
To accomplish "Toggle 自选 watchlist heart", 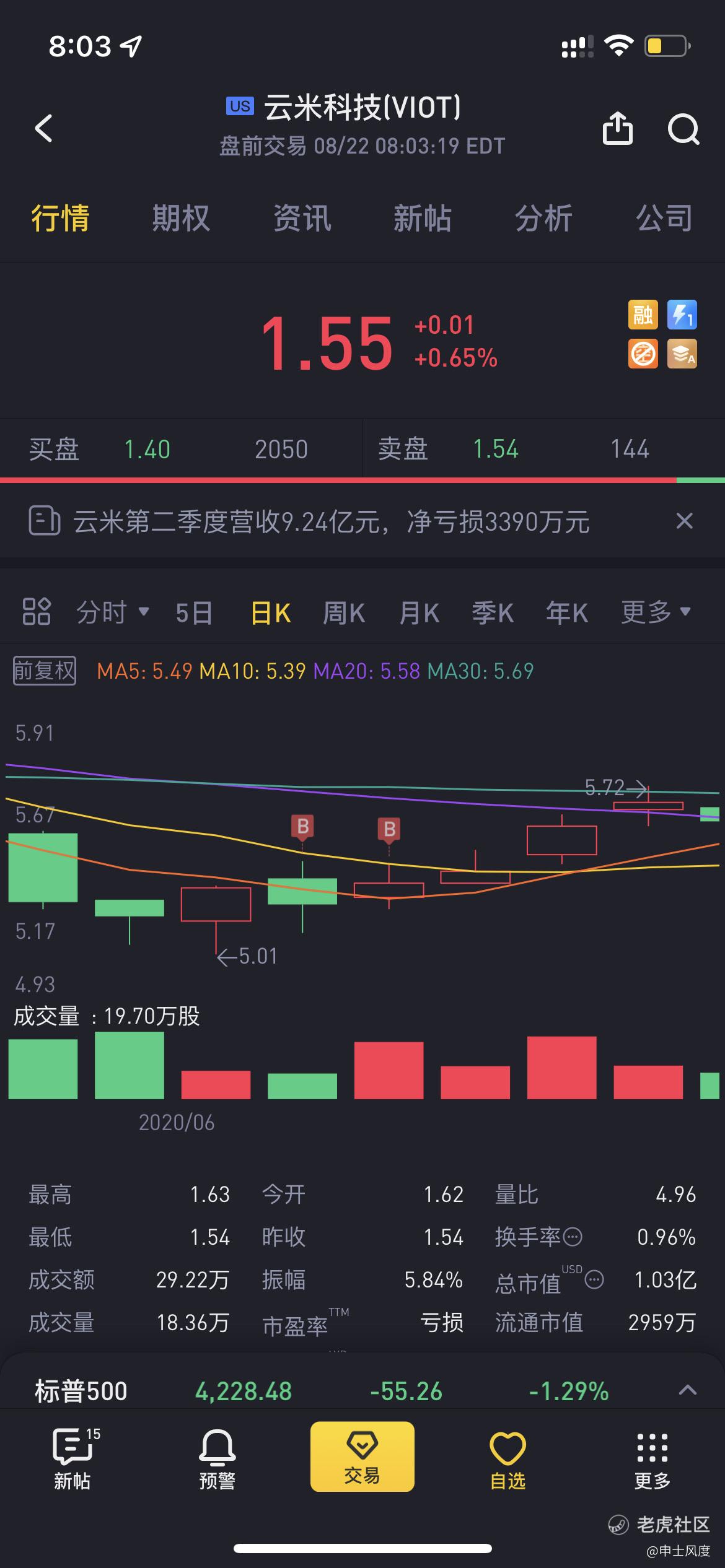I will (507, 1460).
